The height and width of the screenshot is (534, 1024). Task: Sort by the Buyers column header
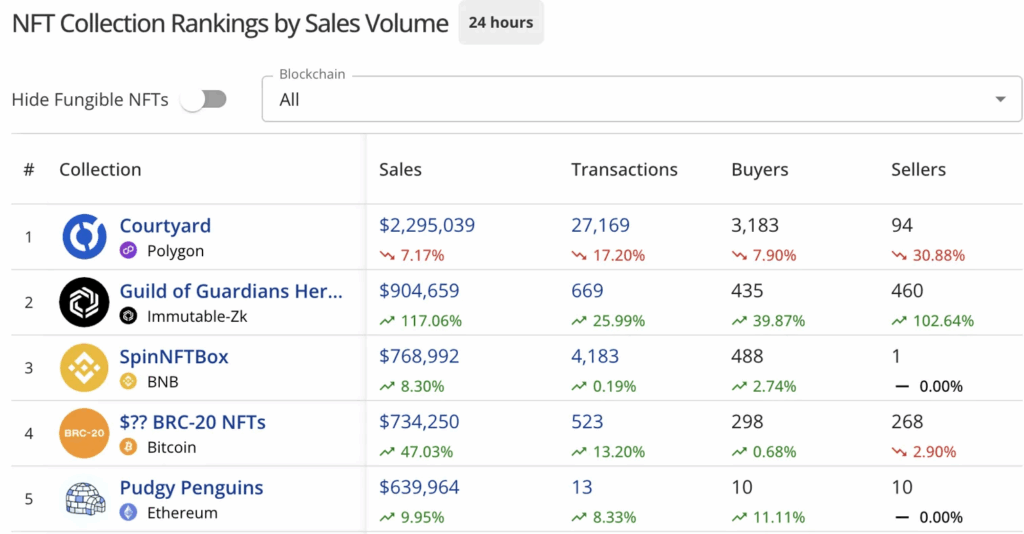(760, 170)
